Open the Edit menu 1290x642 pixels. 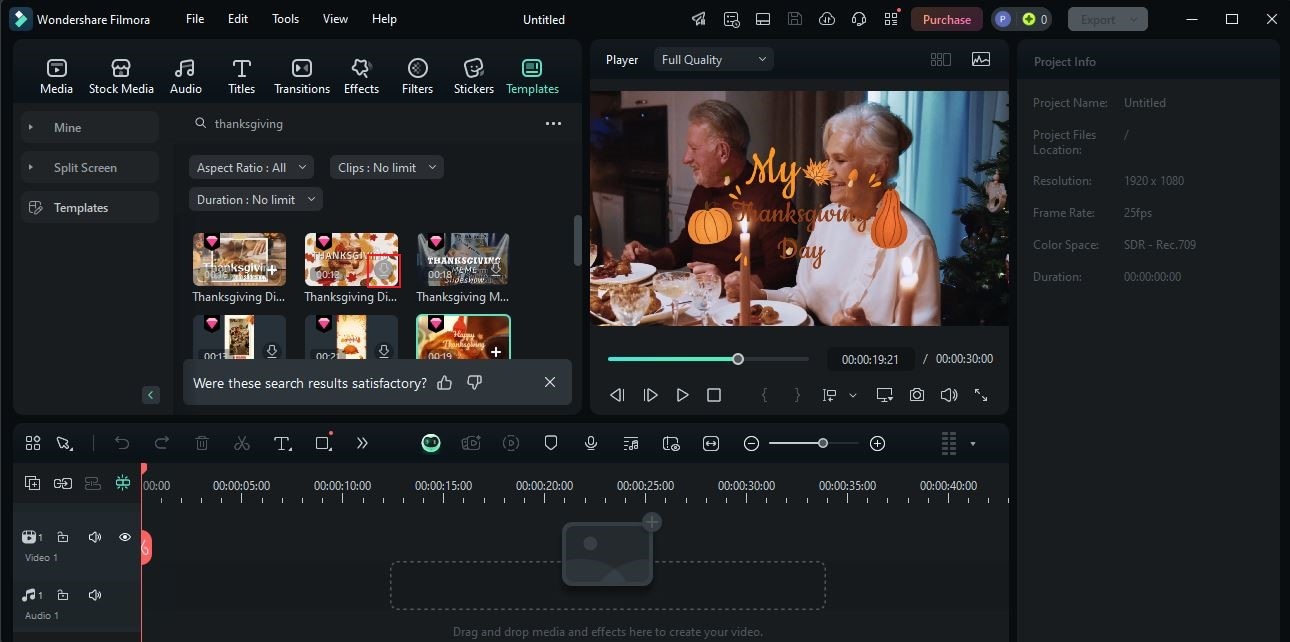point(238,19)
